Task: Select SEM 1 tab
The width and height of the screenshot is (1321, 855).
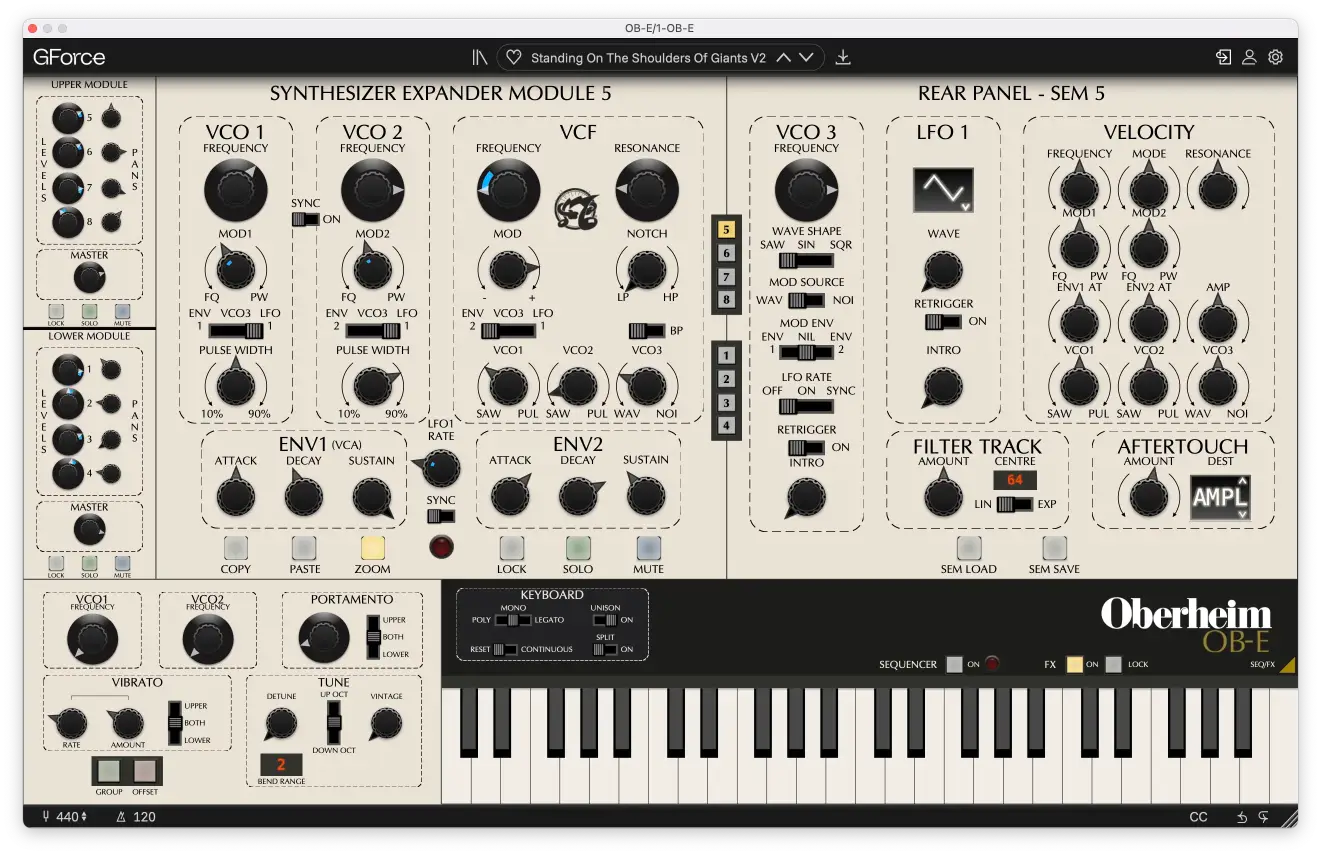Action: pos(727,355)
